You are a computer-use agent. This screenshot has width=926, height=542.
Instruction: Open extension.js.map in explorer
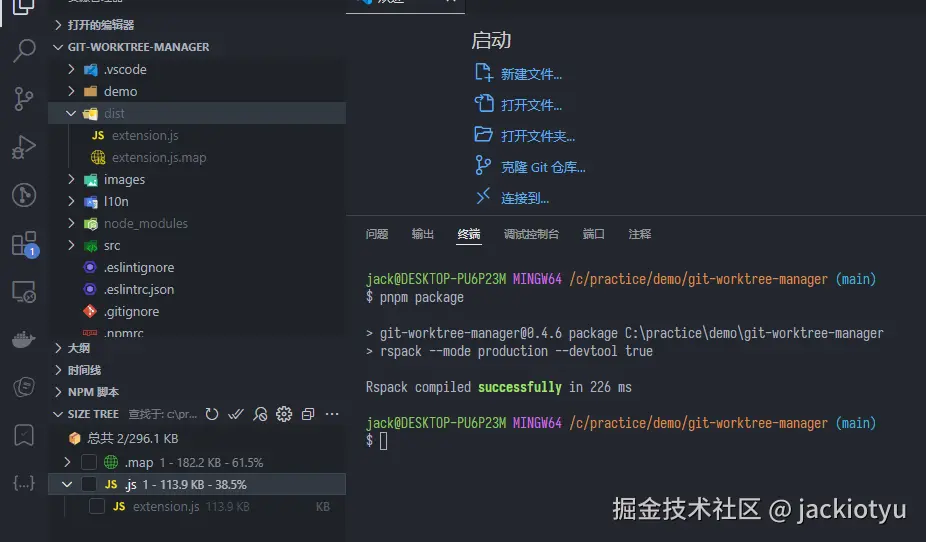point(159,157)
